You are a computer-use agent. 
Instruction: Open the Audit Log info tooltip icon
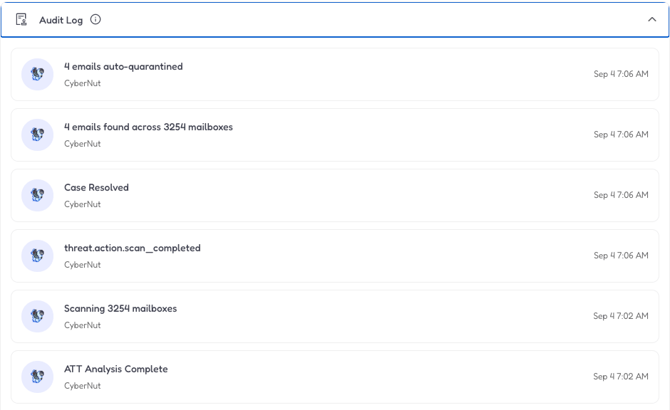(x=95, y=20)
